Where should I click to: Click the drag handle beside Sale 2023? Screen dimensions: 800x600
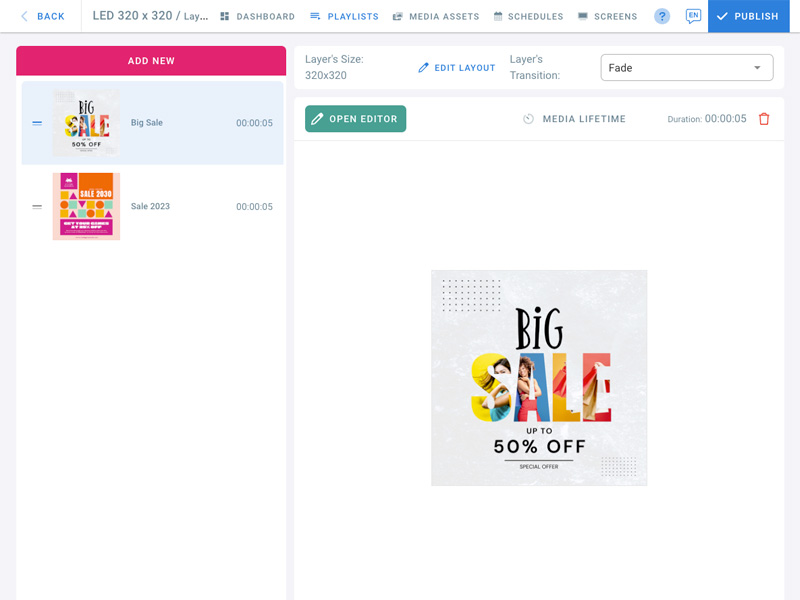37,207
